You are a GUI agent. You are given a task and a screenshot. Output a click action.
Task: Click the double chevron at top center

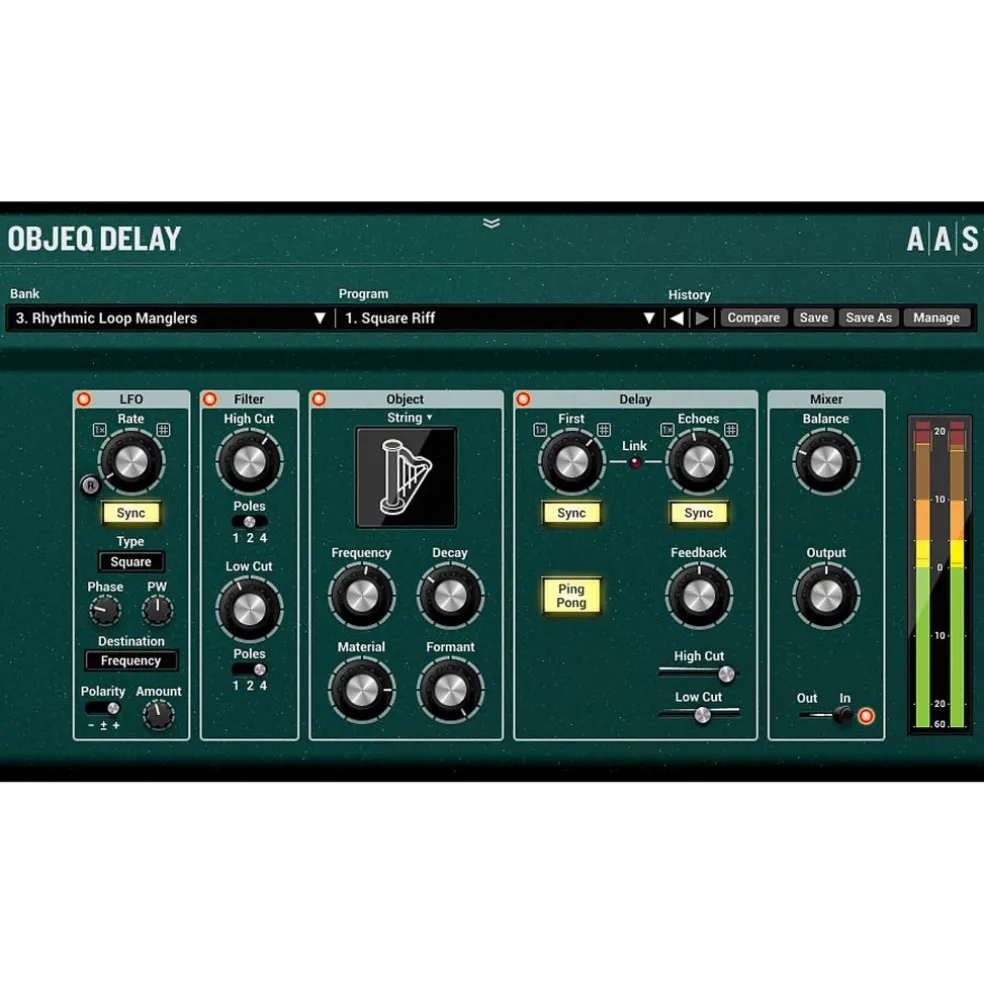(x=491, y=223)
